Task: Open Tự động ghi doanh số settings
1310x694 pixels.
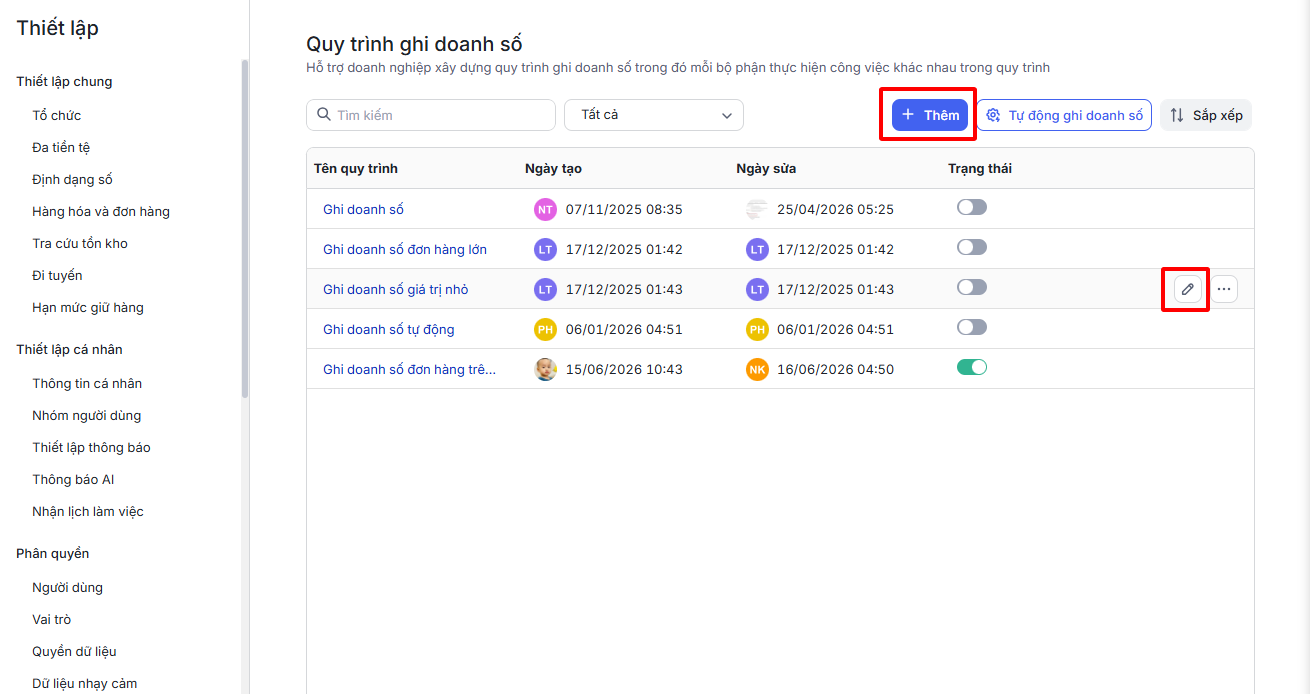Action: (x=1064, y=115)
